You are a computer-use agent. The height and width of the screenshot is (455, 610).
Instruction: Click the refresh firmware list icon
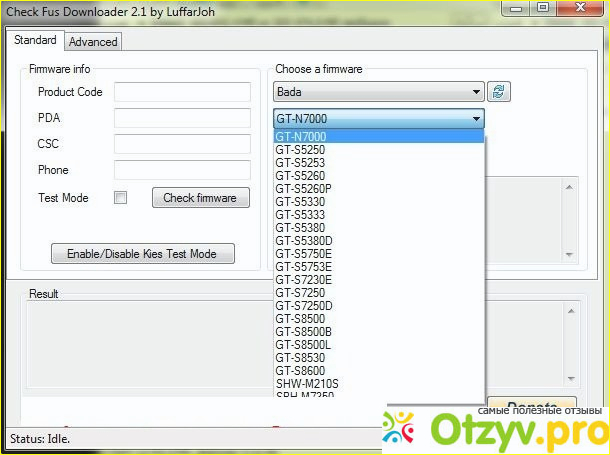(499, 92)
